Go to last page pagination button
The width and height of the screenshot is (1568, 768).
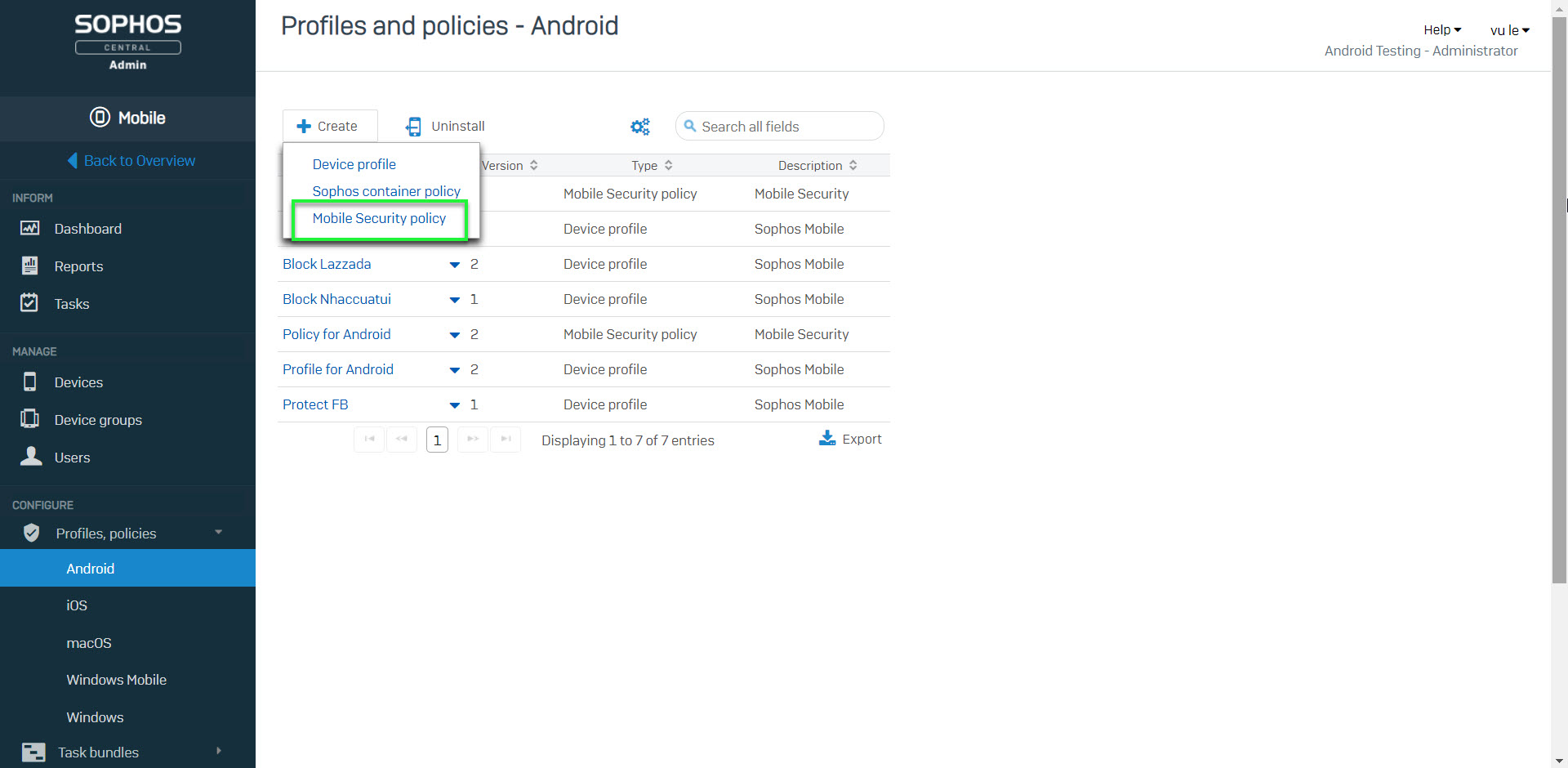[506, 440]
